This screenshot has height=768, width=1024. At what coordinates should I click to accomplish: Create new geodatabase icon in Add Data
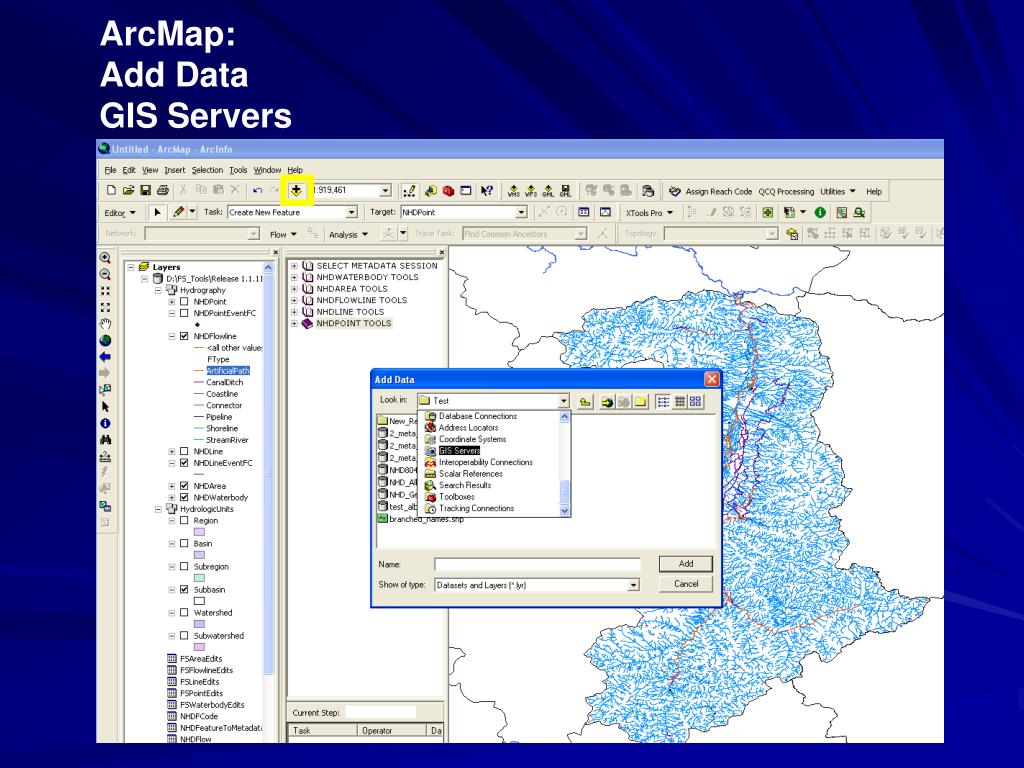pyautogui.click(x=640, y=402)
